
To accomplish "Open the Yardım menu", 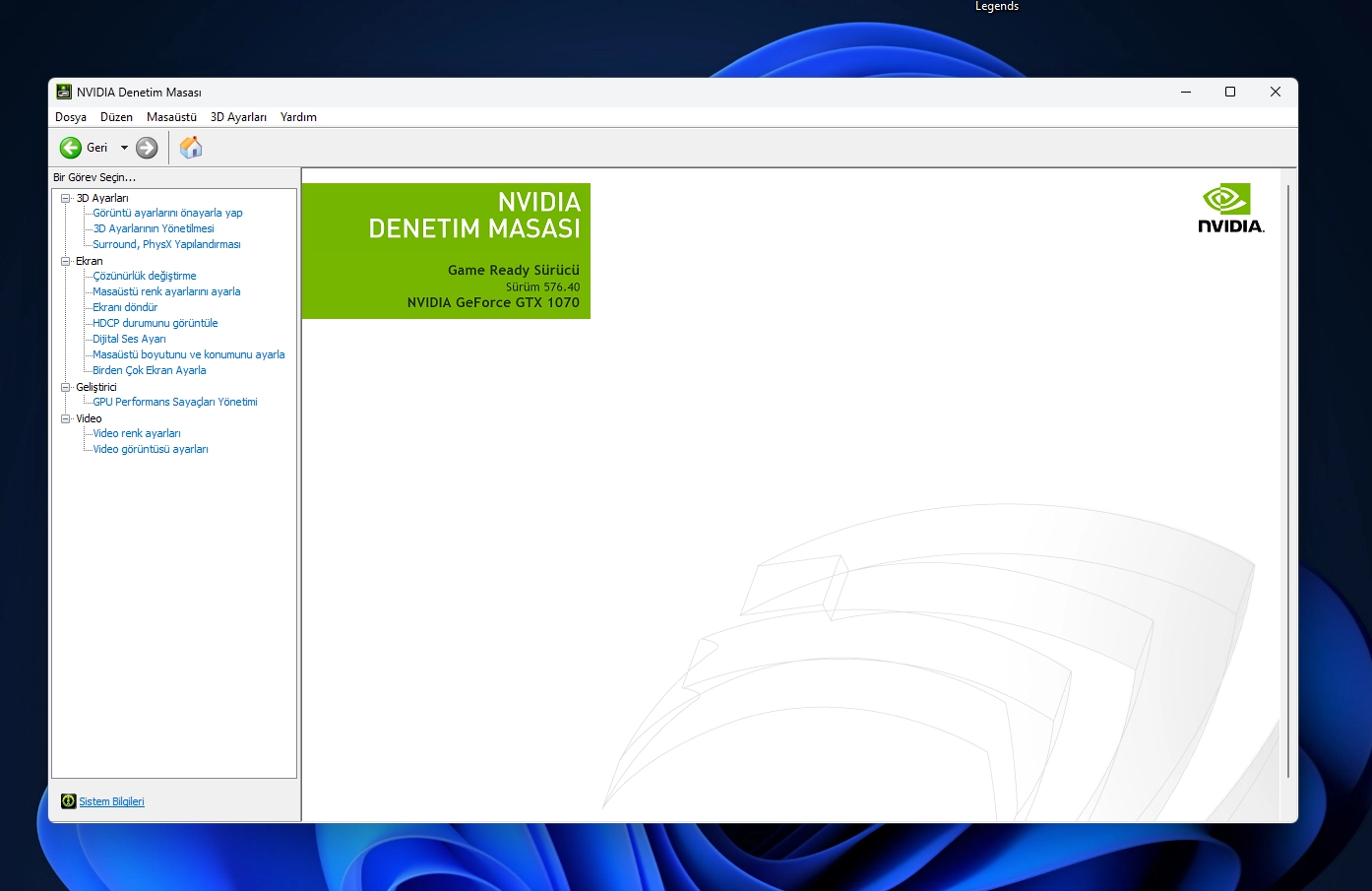I will (298, 117).
